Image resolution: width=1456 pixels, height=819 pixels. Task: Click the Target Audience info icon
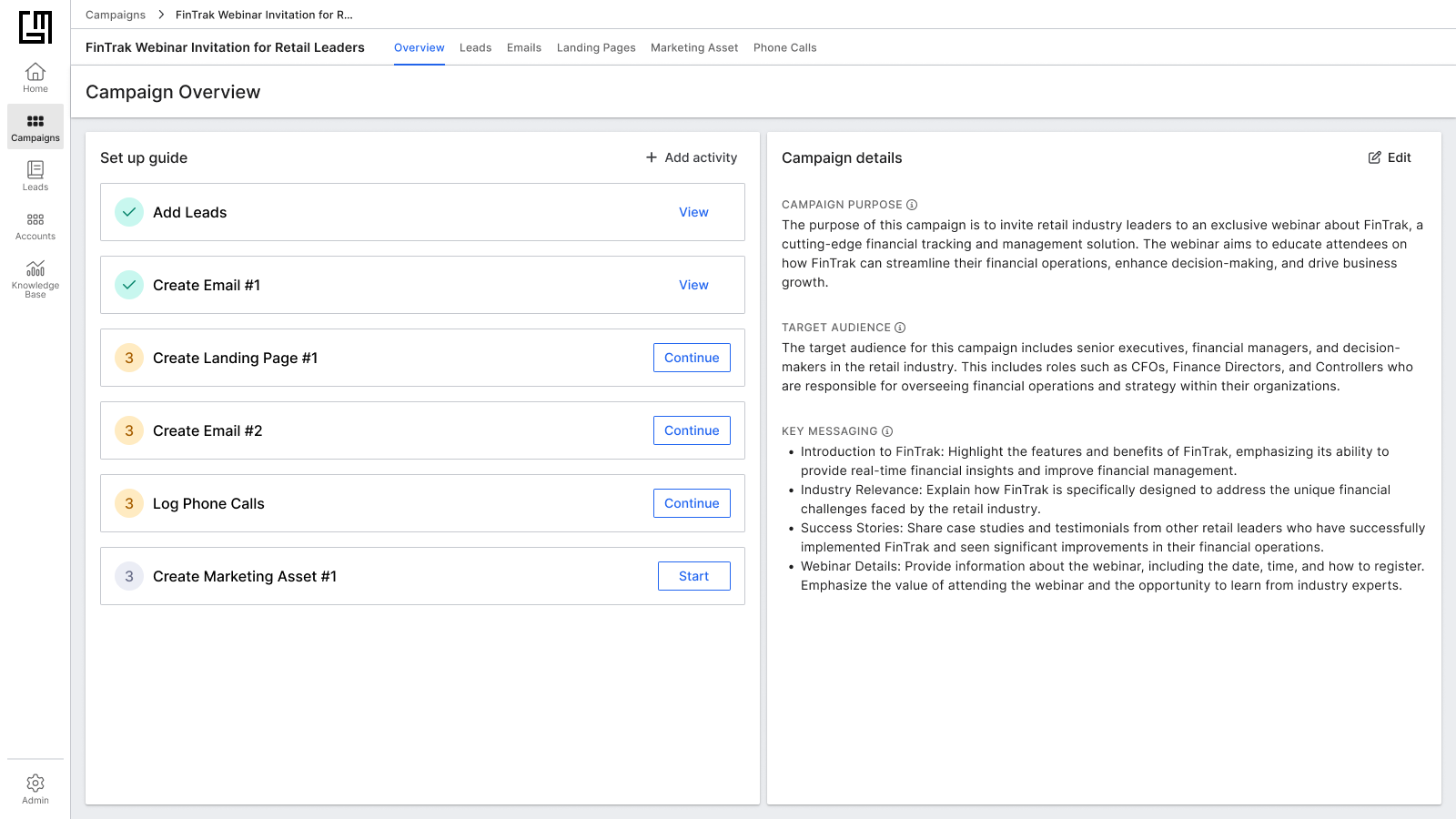(x=900, y=327)
